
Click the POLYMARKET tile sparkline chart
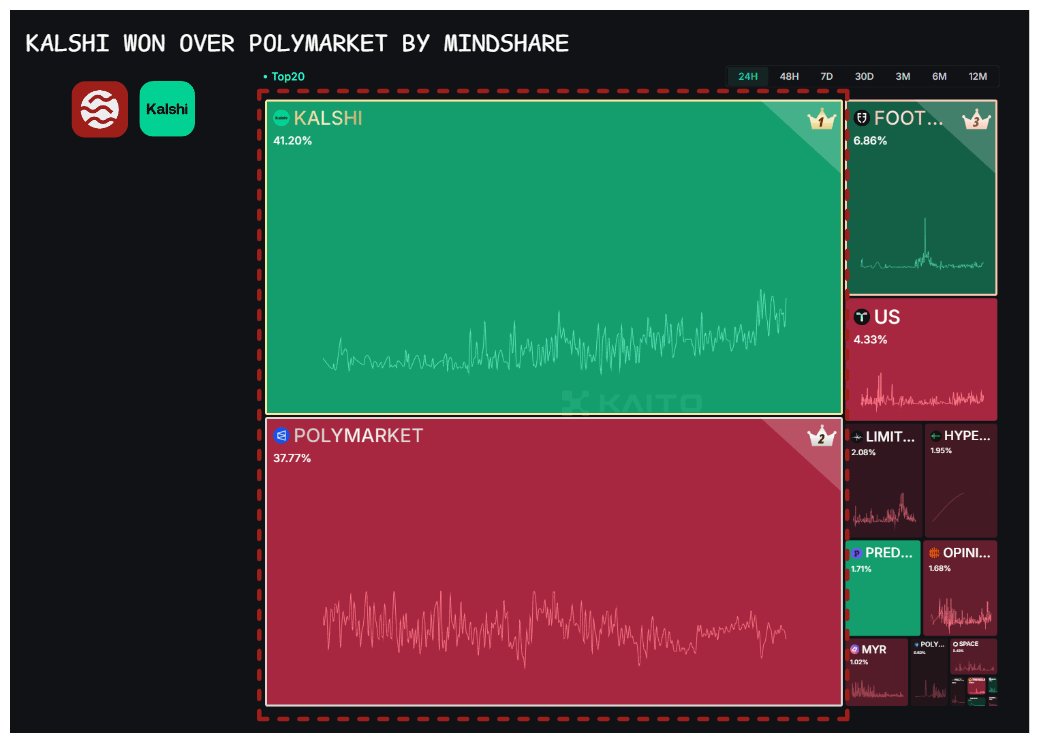tap(555, 628)
